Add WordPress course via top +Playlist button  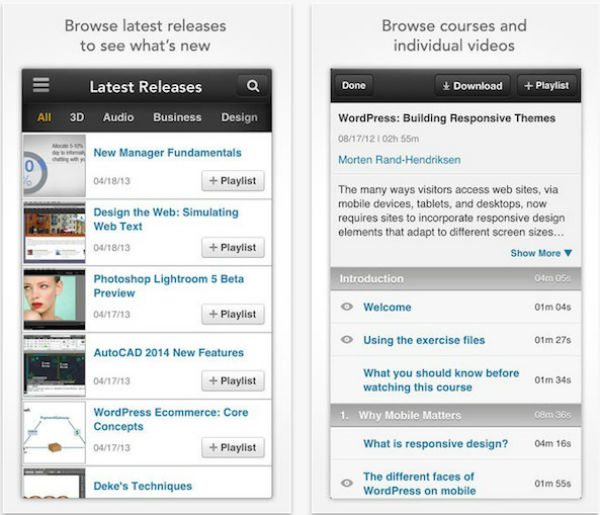click(x=546, y=86)
